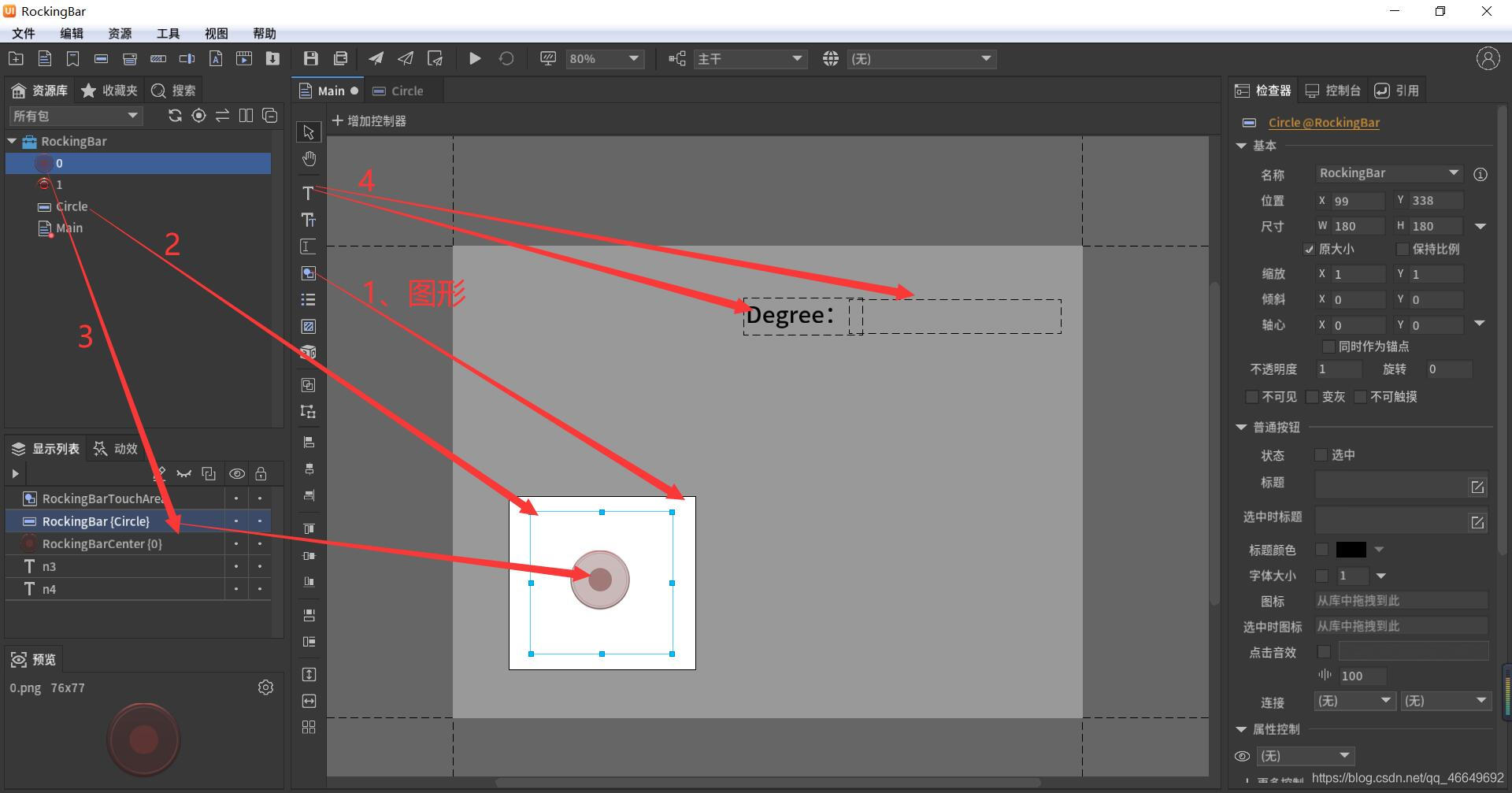Open the 资源 menu
The height and width of the screenshot is (793, 1512).
point(120,33)
